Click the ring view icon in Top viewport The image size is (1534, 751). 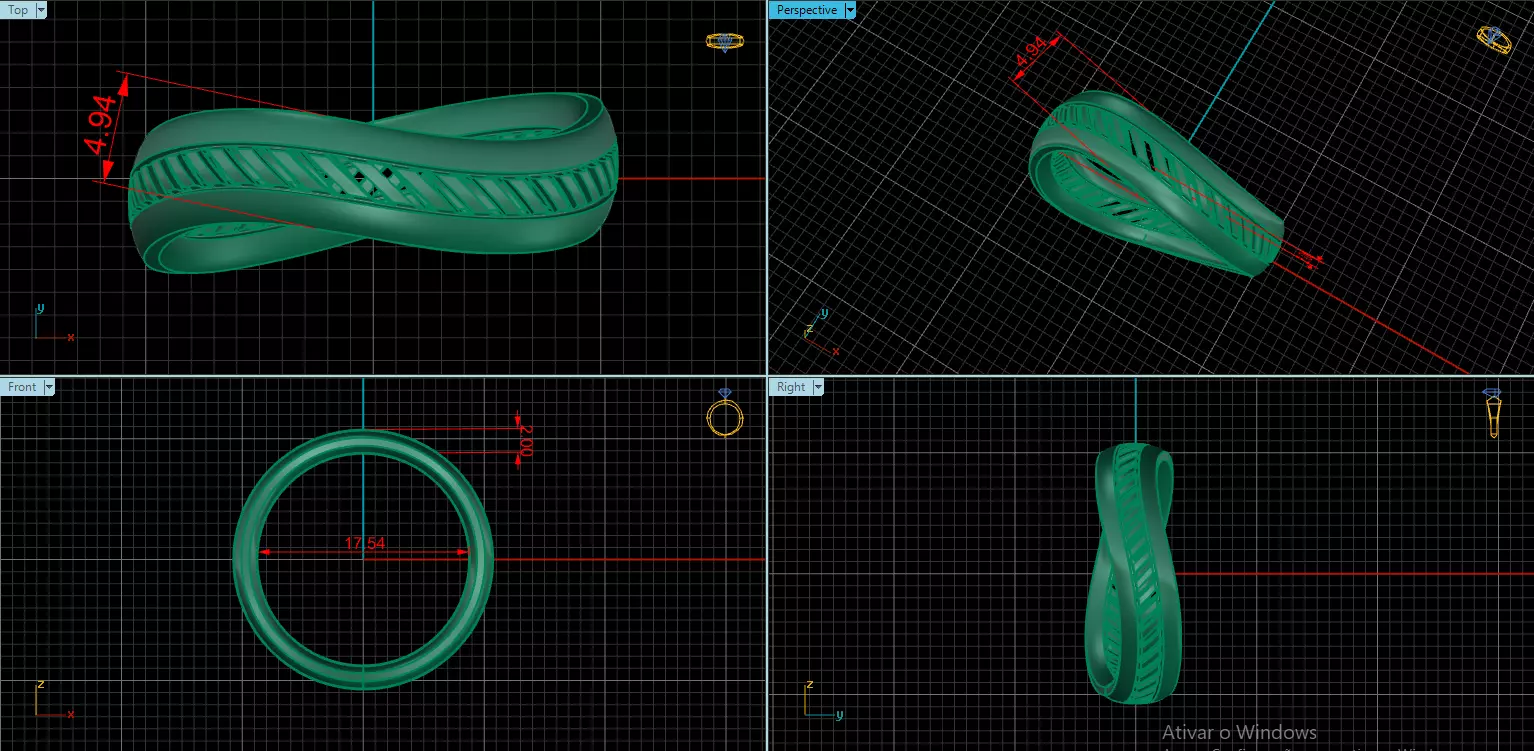(725, 42)
